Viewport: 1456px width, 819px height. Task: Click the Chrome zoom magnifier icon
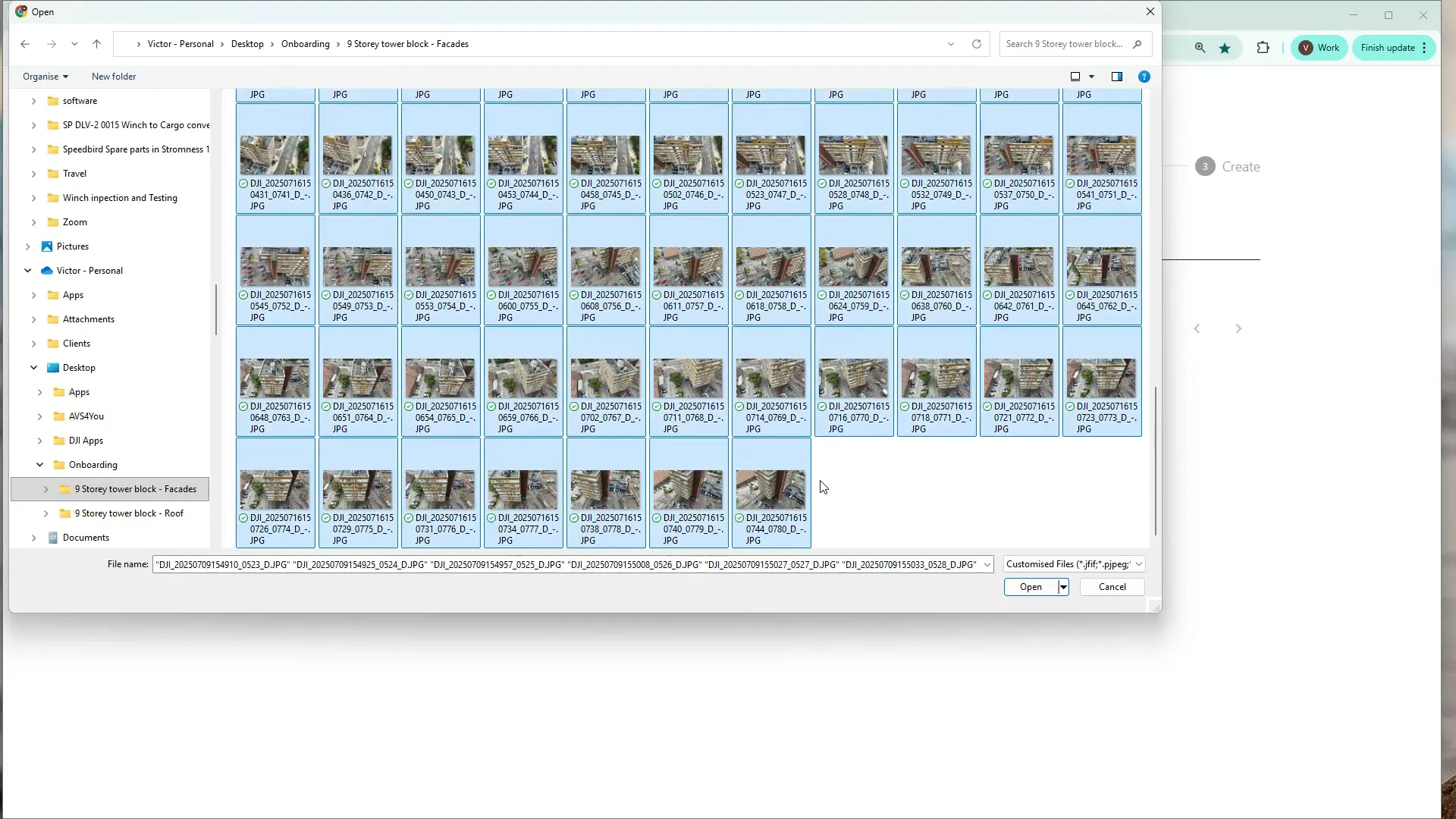tap(1200, 48)
